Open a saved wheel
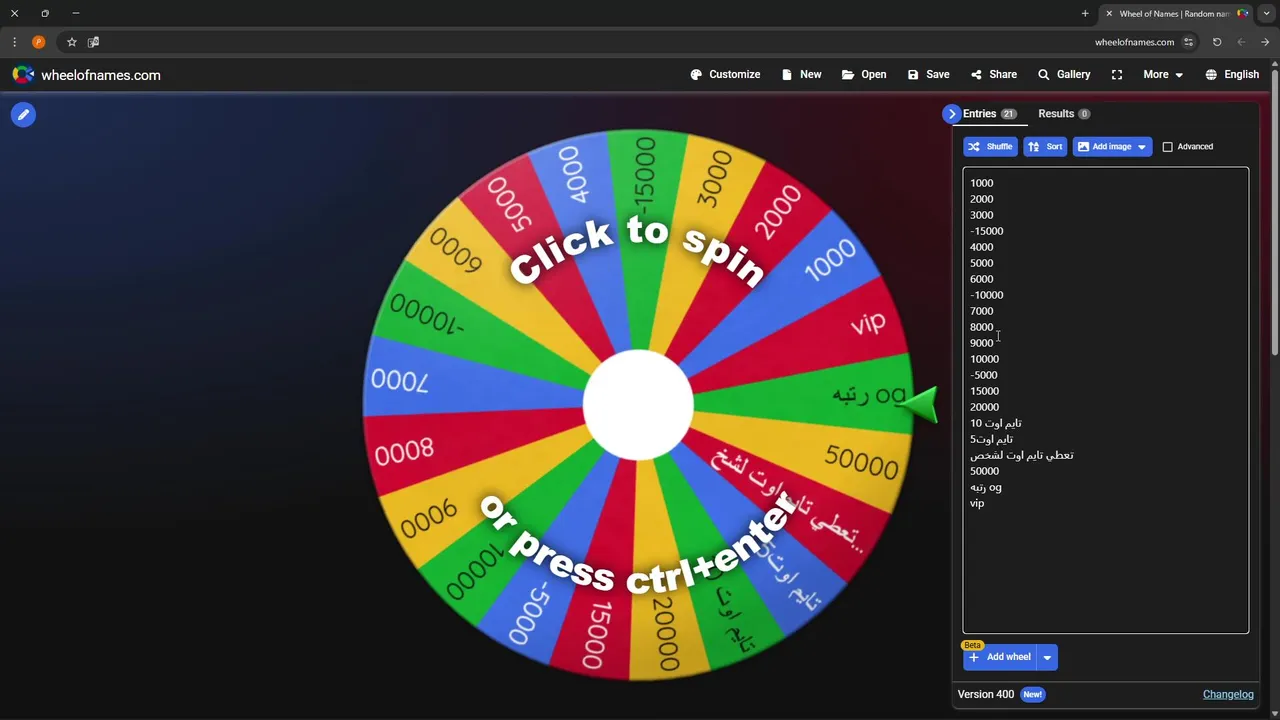Screen dimensions: 1280x720 [x=864, y=75]
